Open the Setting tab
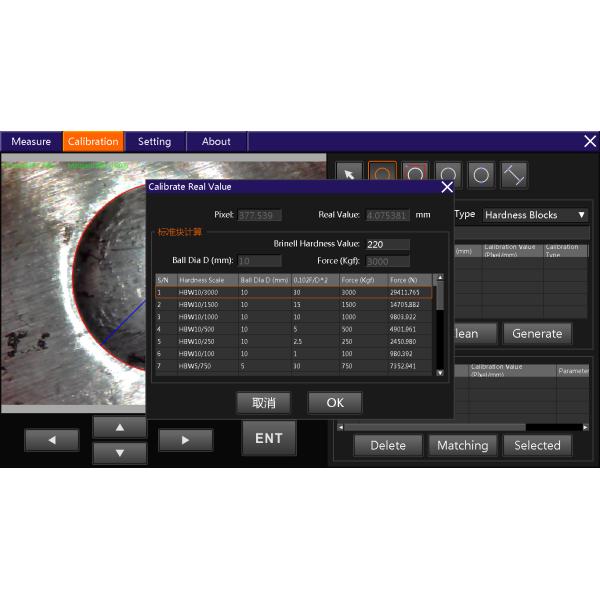This screenshot has width=600, height=600. point(154,142)
